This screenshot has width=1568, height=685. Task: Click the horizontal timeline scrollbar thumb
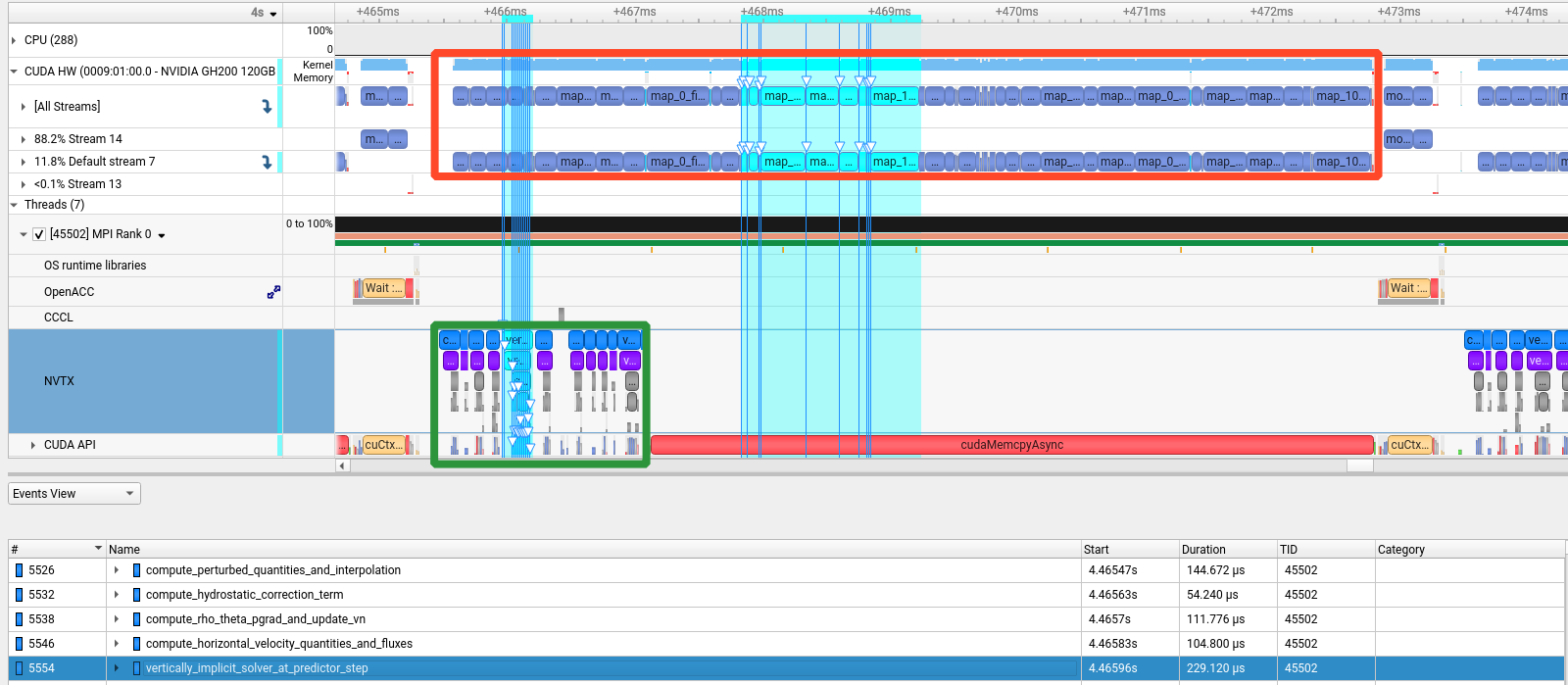click(1359, 465)
